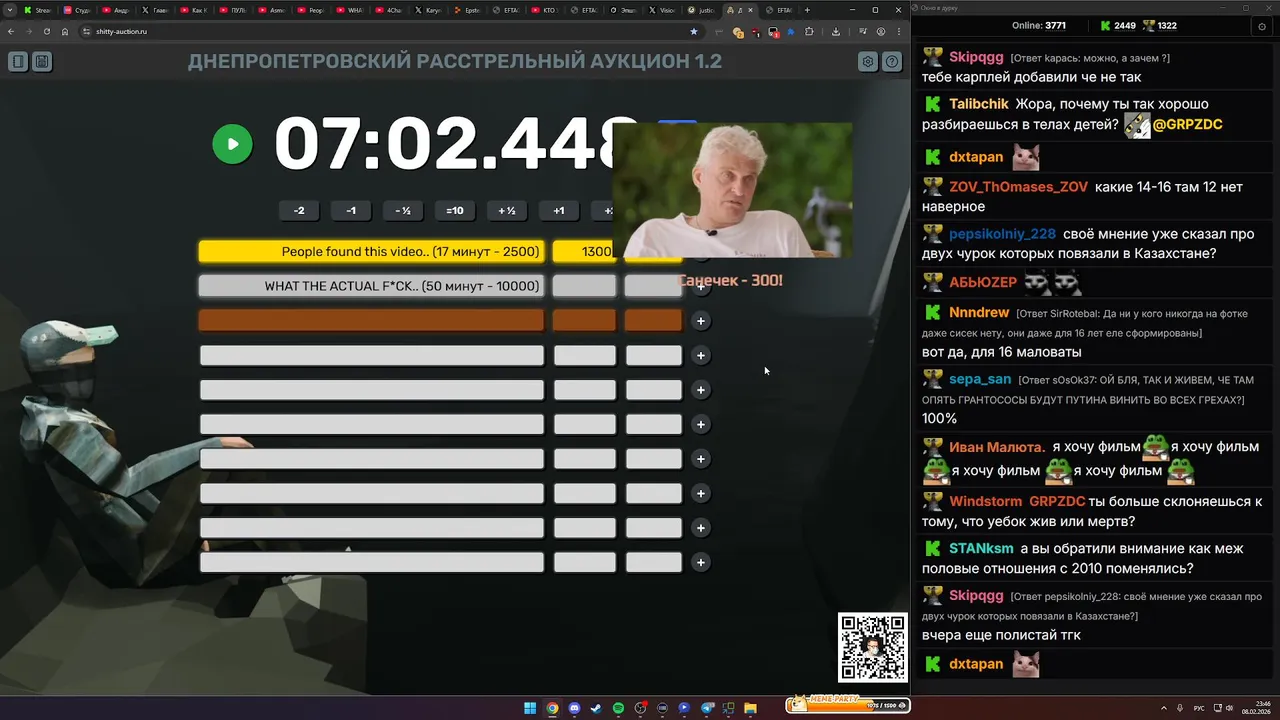Show hidden system tray icons chevron
The height and width of the screenshot is (720, 1280).
tap(1164, 708)
